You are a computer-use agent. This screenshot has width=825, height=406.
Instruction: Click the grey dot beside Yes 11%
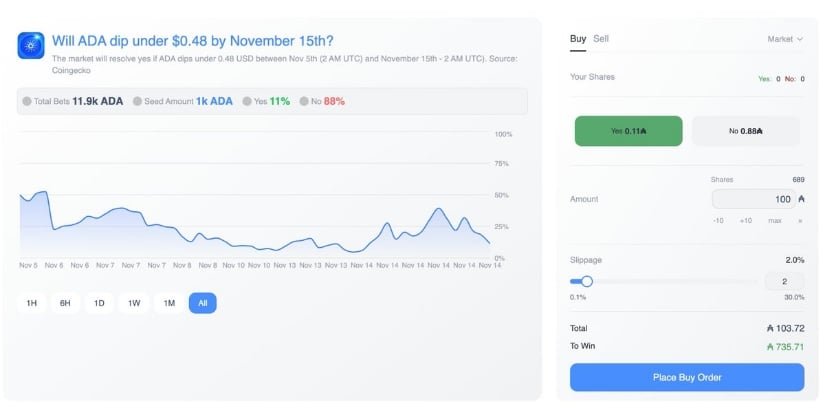(247, 101)
